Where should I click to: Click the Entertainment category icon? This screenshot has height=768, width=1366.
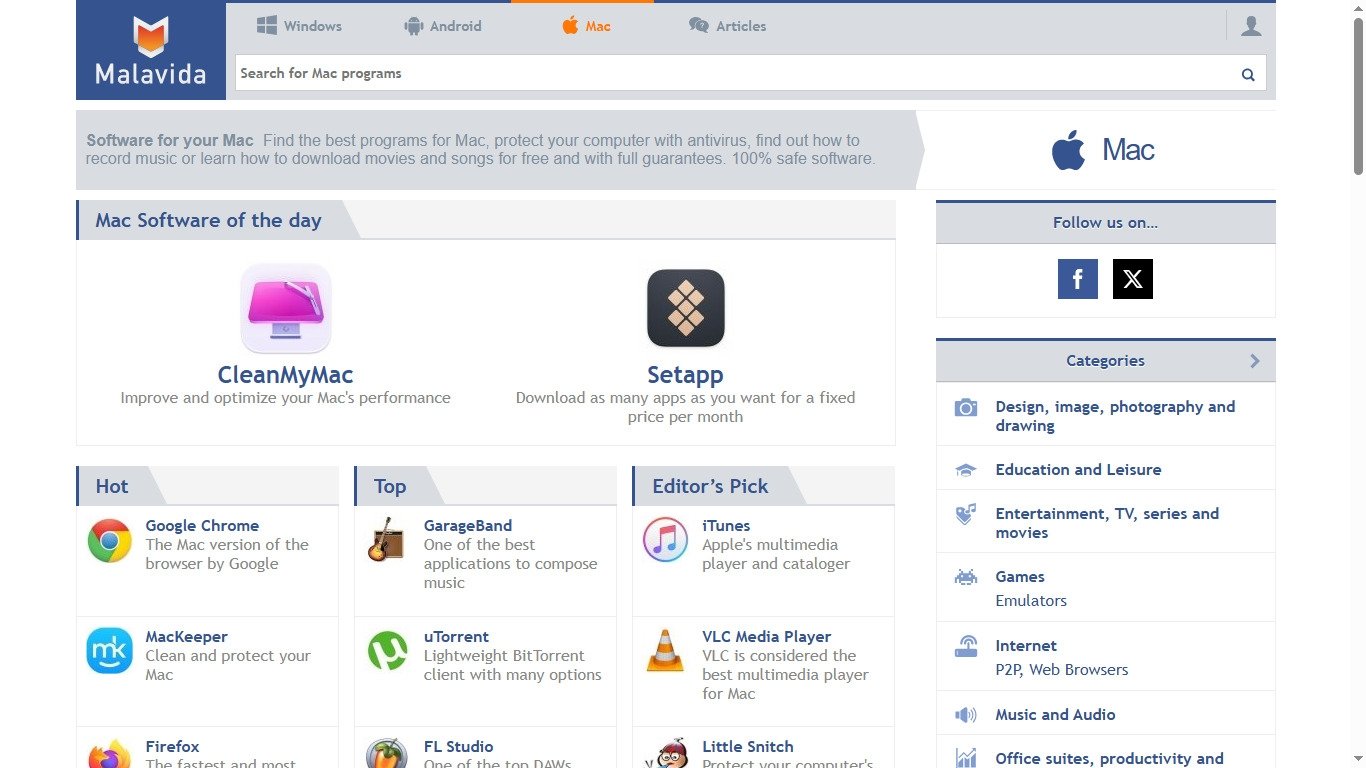point(965,514)
